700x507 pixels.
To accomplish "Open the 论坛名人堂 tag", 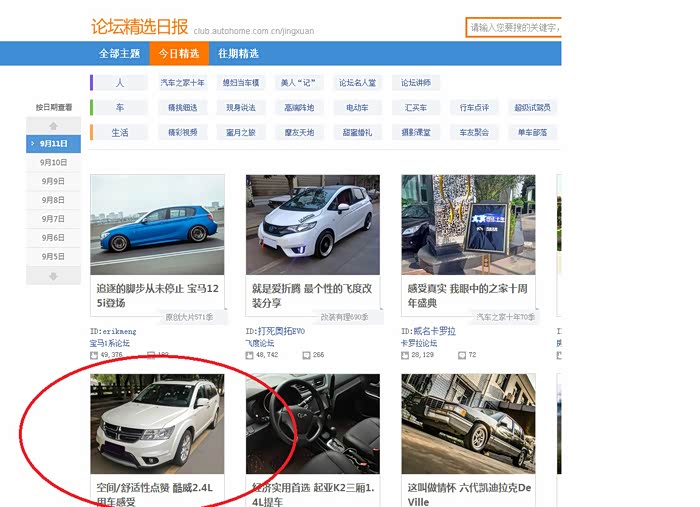I will tap(357, 83).
